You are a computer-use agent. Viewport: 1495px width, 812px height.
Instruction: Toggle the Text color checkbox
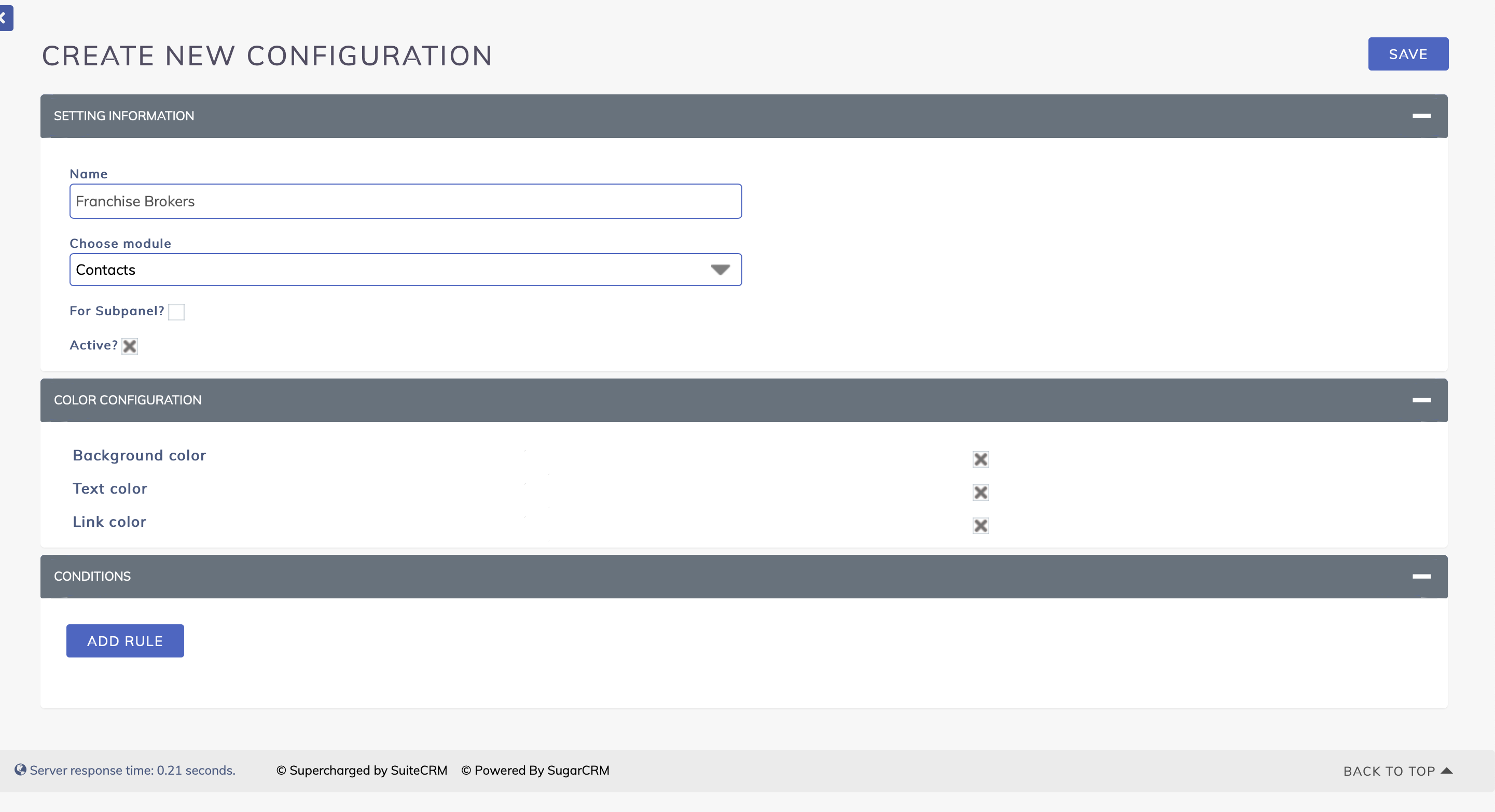click(x=980, y=493)
